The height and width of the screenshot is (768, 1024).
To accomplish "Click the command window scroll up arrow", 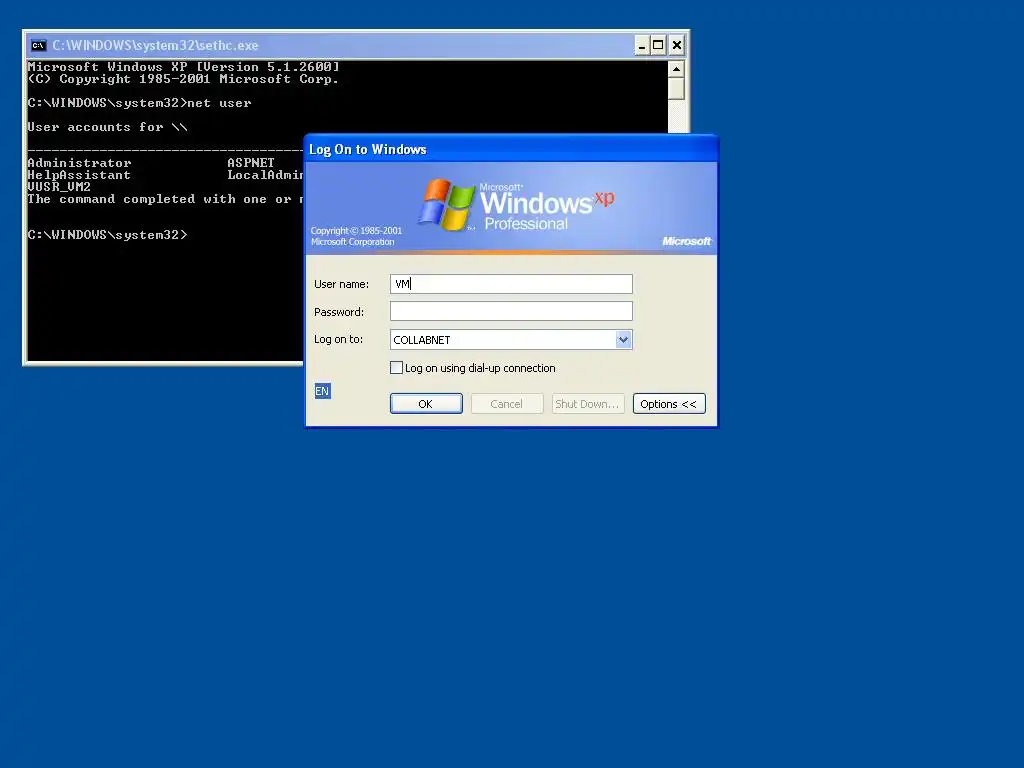I will [677, 69].
